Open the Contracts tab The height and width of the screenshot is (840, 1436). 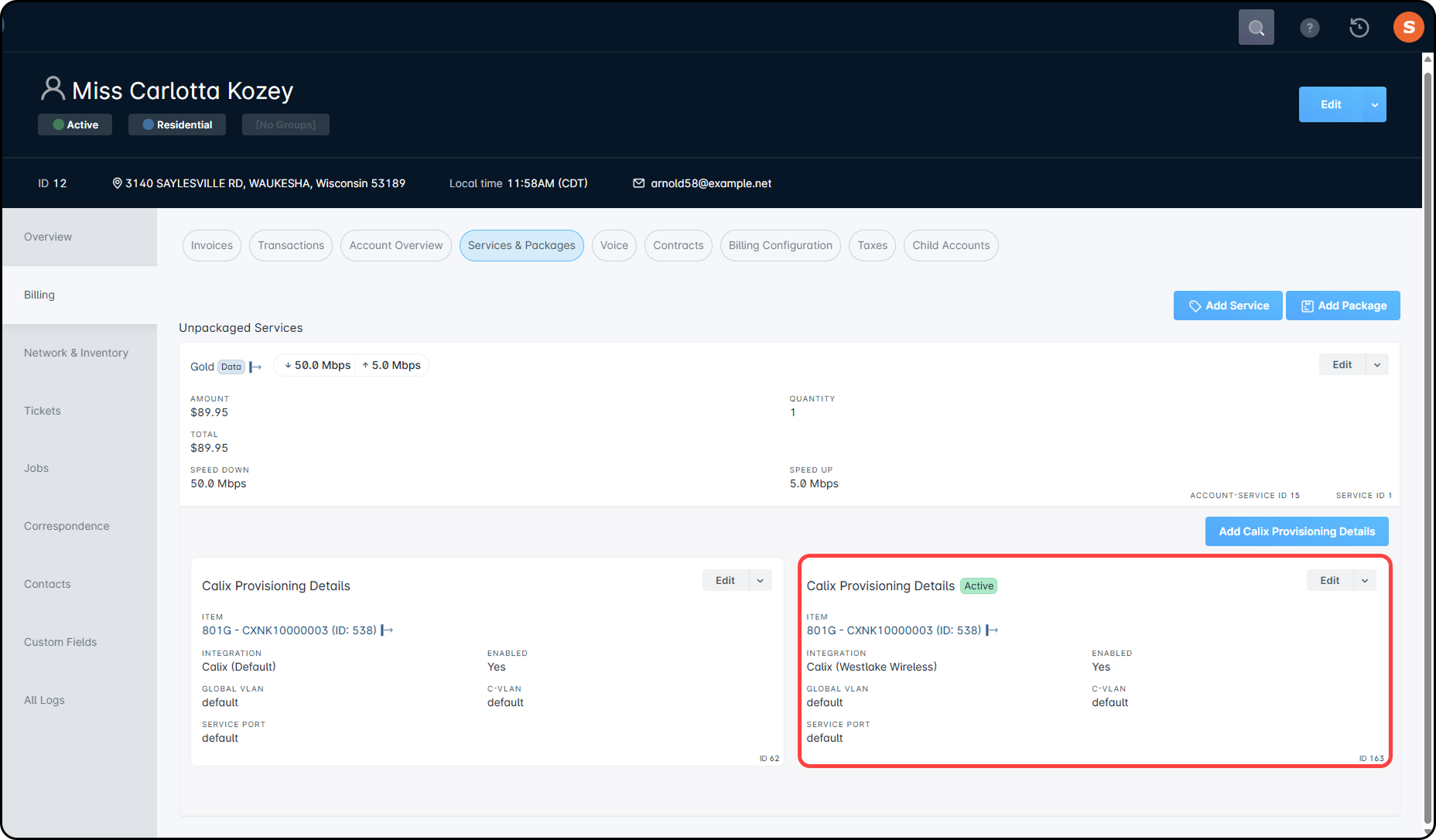pos(679,245)
